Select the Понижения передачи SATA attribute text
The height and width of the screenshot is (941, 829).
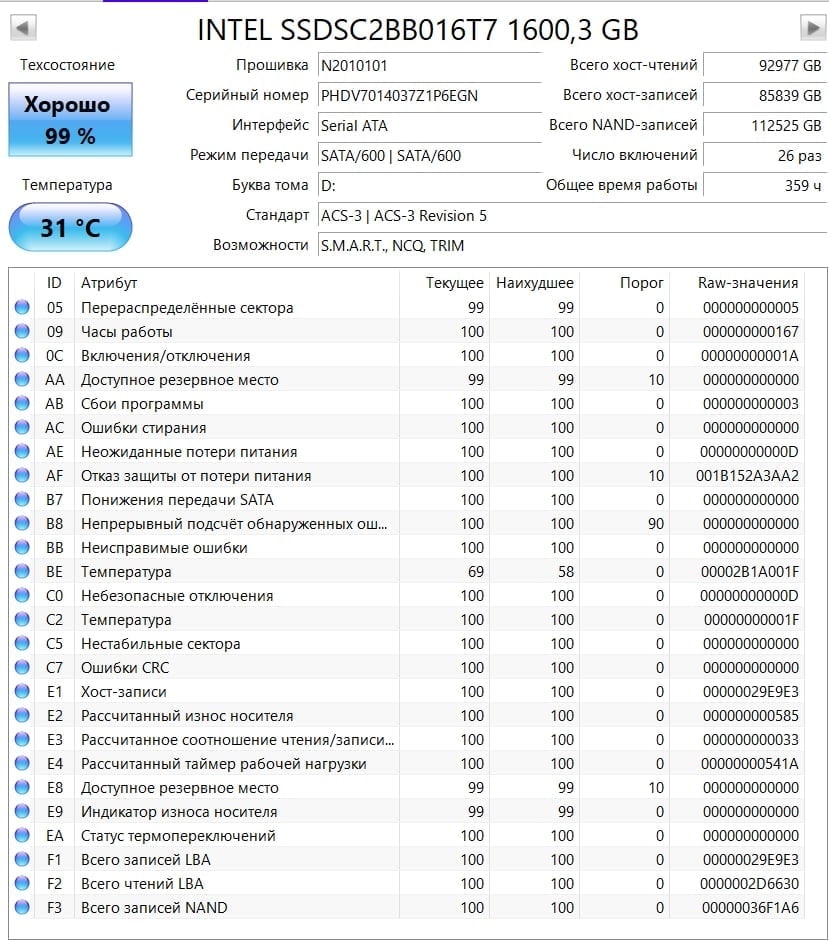tap(177, 500)
